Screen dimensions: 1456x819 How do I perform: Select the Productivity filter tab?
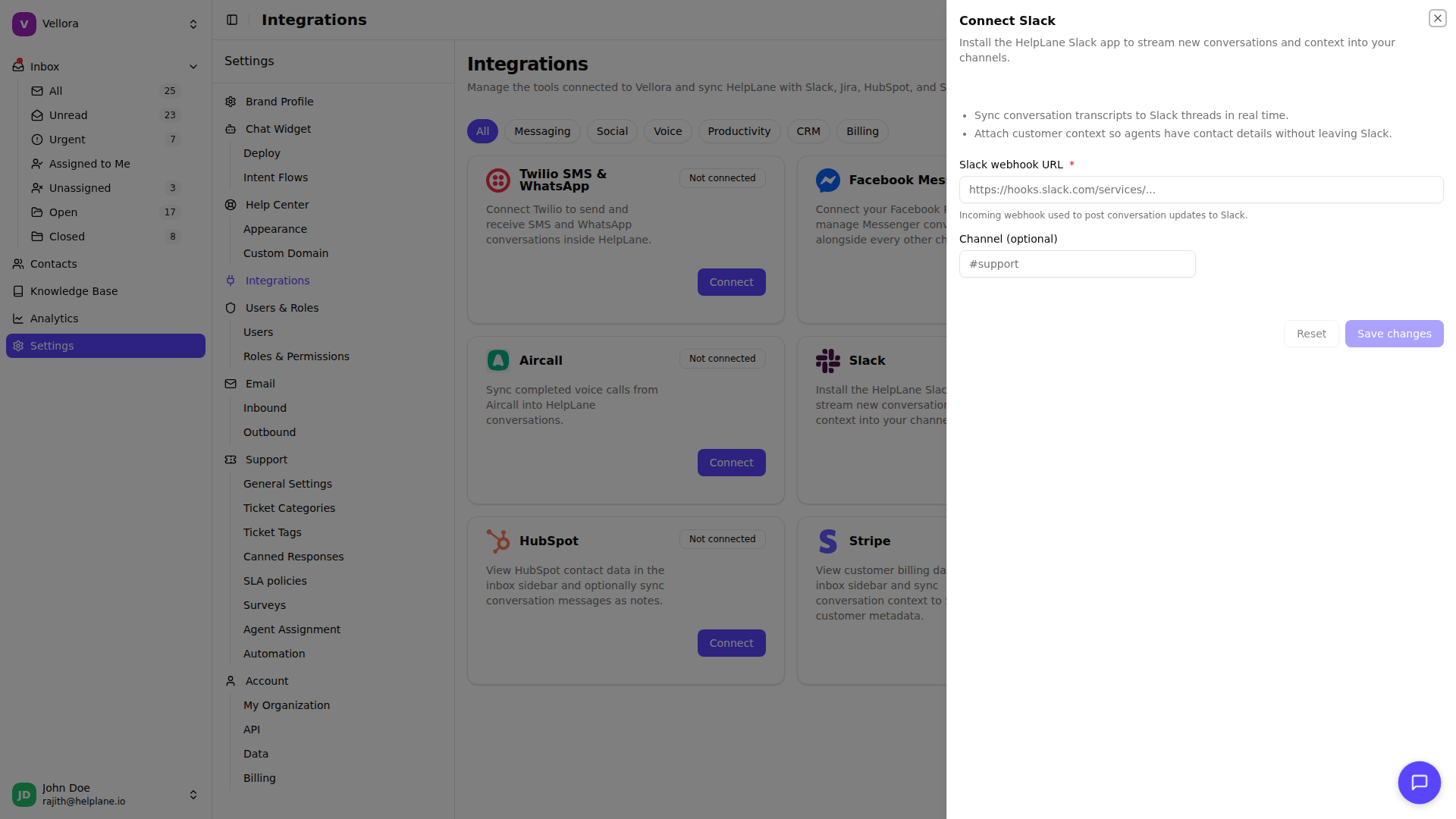739,131
